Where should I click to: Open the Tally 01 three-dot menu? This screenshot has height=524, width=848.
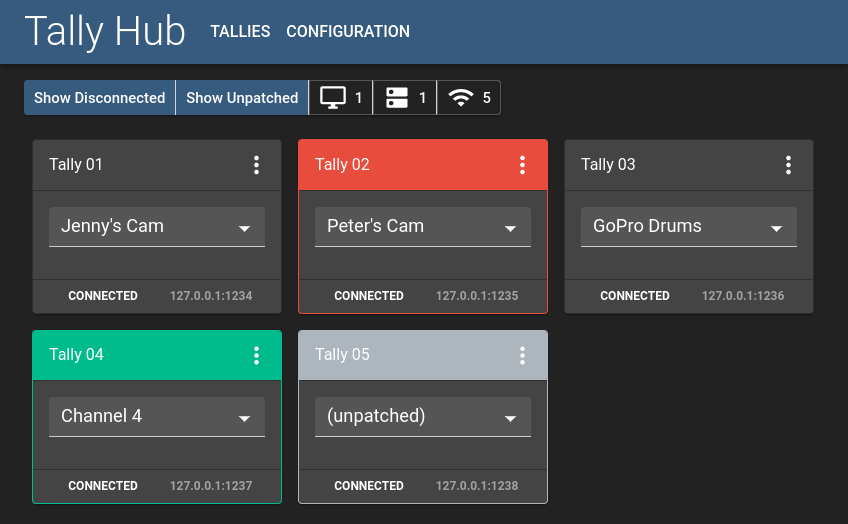(x=257, y=165)
